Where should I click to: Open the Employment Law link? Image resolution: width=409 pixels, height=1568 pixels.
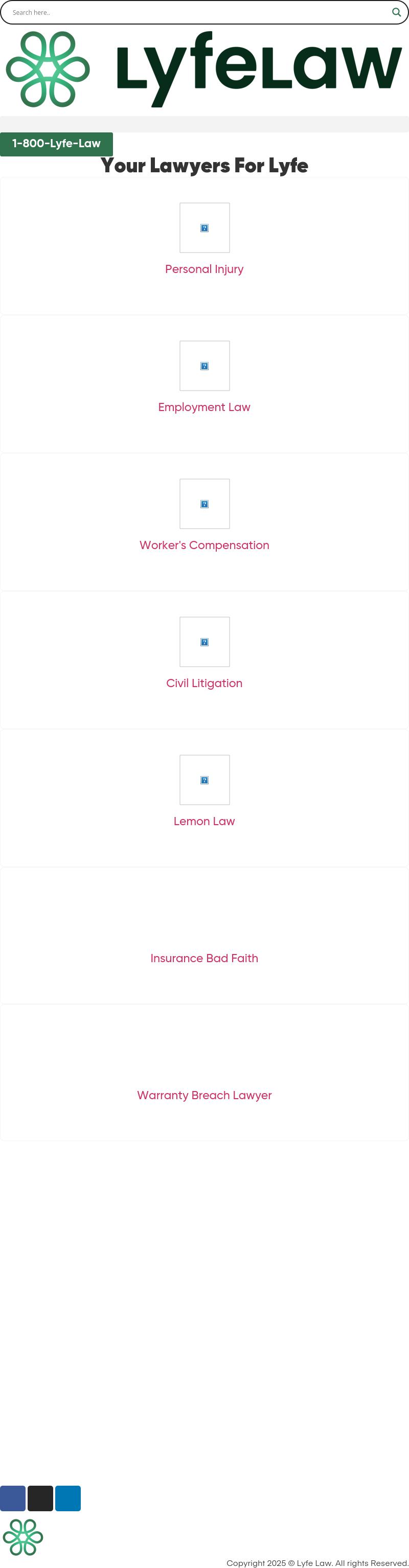click(204, 406)
